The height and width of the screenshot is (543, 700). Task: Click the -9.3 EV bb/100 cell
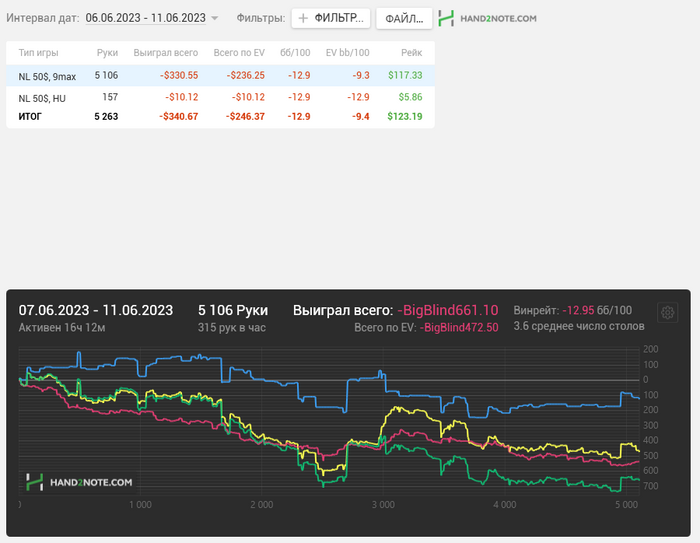(361, 75)
